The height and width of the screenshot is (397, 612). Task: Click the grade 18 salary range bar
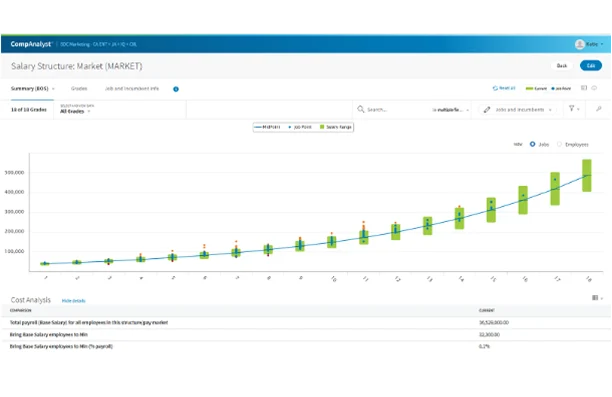[x=587, y=175]
